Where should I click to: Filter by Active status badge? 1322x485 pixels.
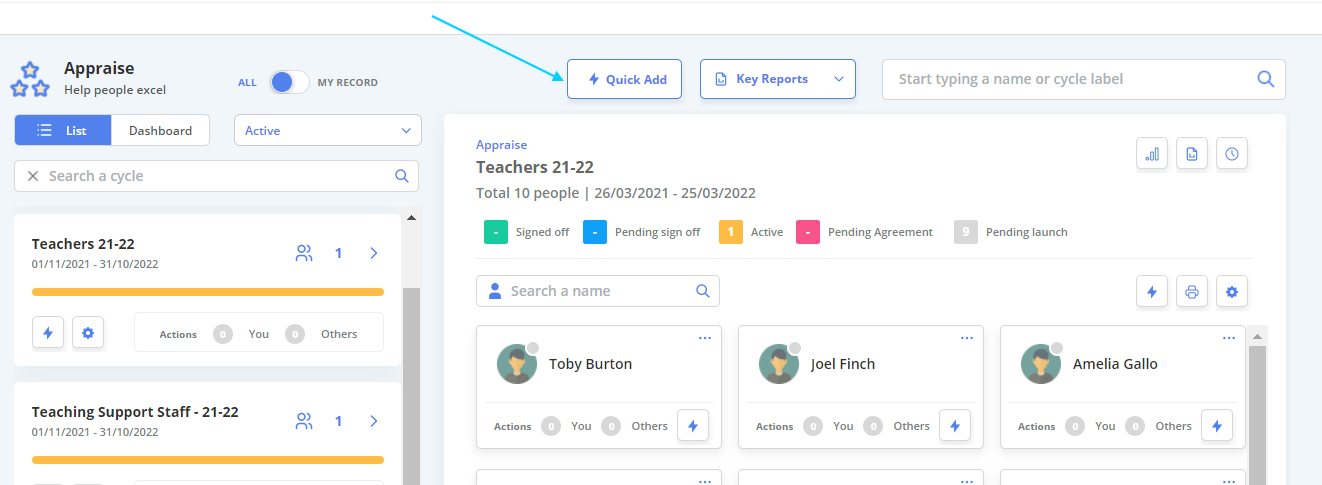(x=731, y=232)
